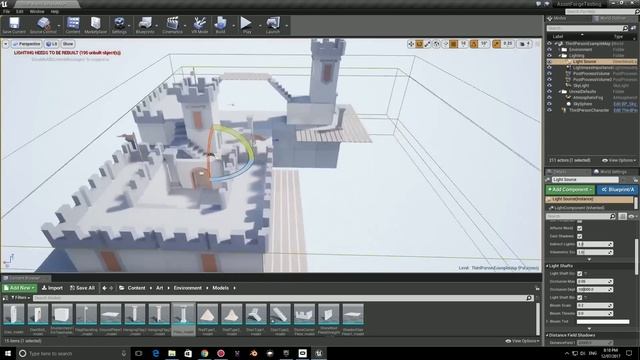Toggle the Light Shaft Bloom checkbox
Screen dimensions: 640x360
[x=580, y=298]
